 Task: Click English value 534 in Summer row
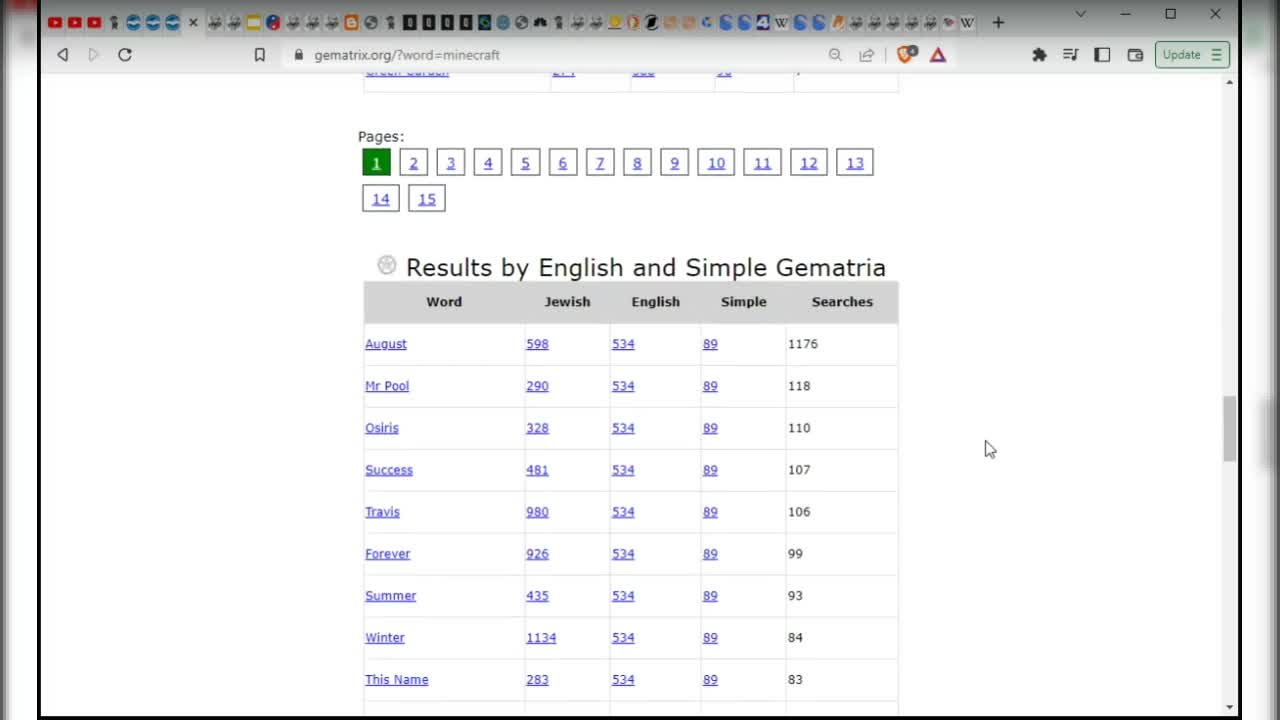(x=623, y=596)
